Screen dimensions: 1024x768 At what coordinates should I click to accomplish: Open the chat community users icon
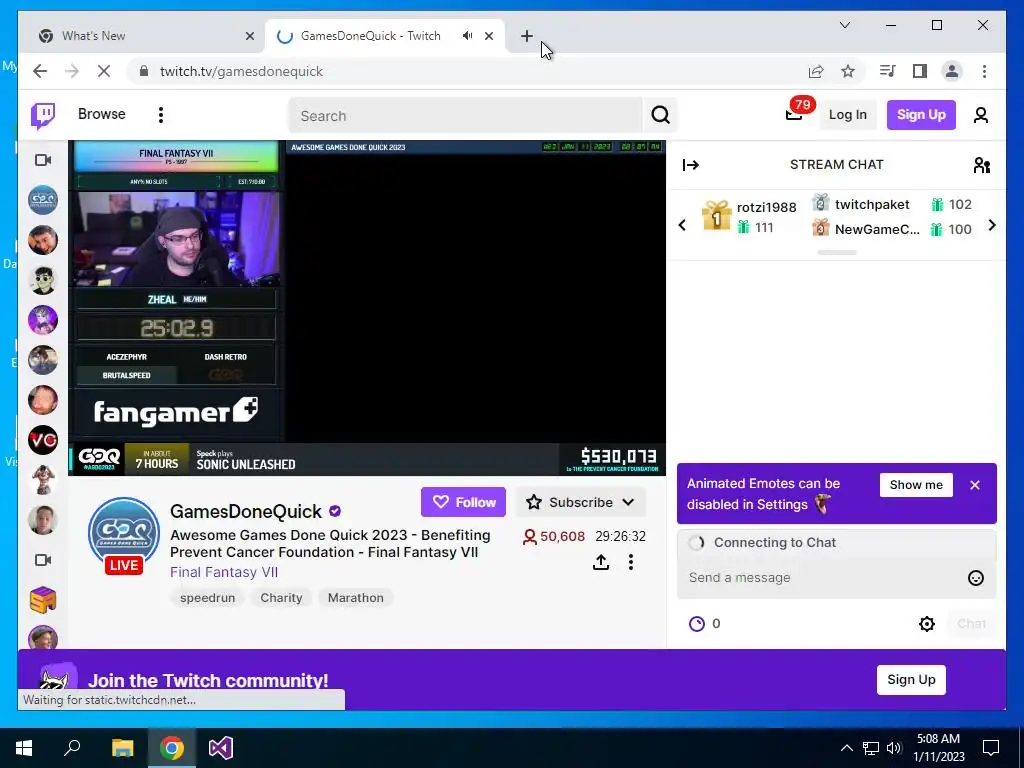(982, 165)
